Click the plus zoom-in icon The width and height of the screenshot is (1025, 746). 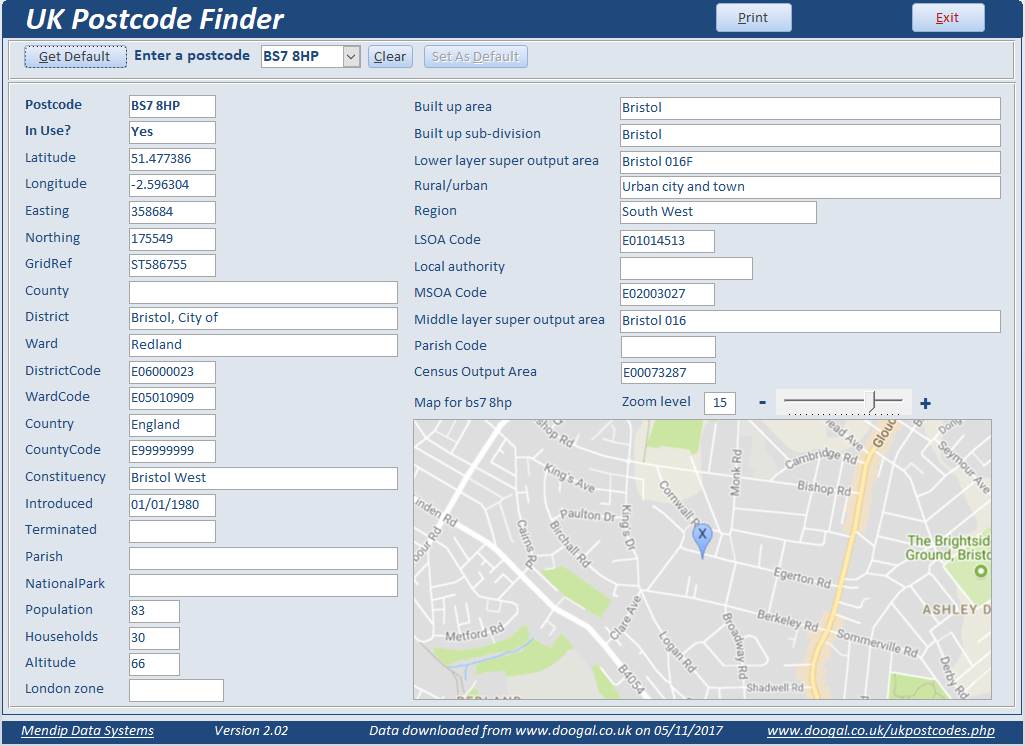[925, 403]
